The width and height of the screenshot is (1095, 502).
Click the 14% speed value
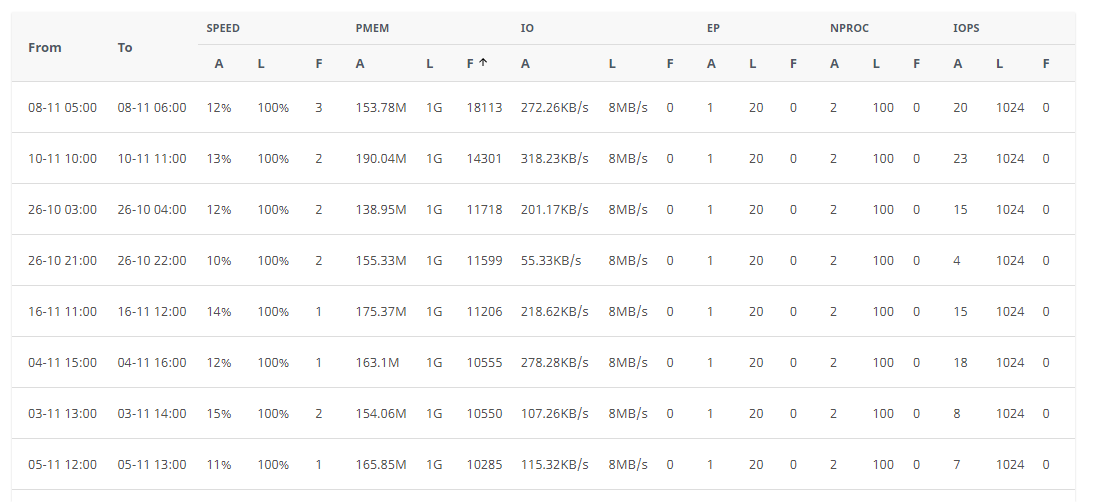pos(219,311)
